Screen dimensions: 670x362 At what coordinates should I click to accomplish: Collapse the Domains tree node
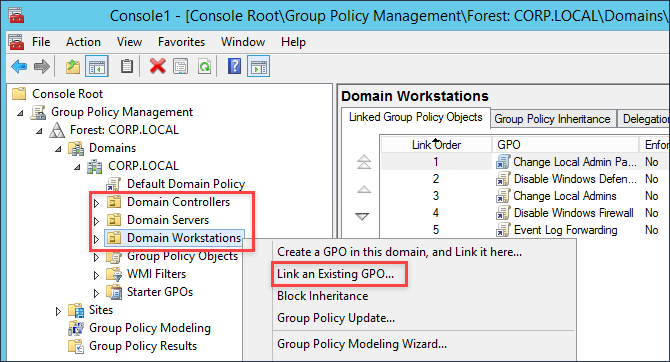(58, 149)
